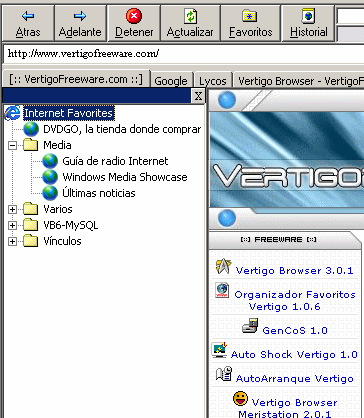
Task: Click the globe icon beside Últimas noticias
Action: 50,193
